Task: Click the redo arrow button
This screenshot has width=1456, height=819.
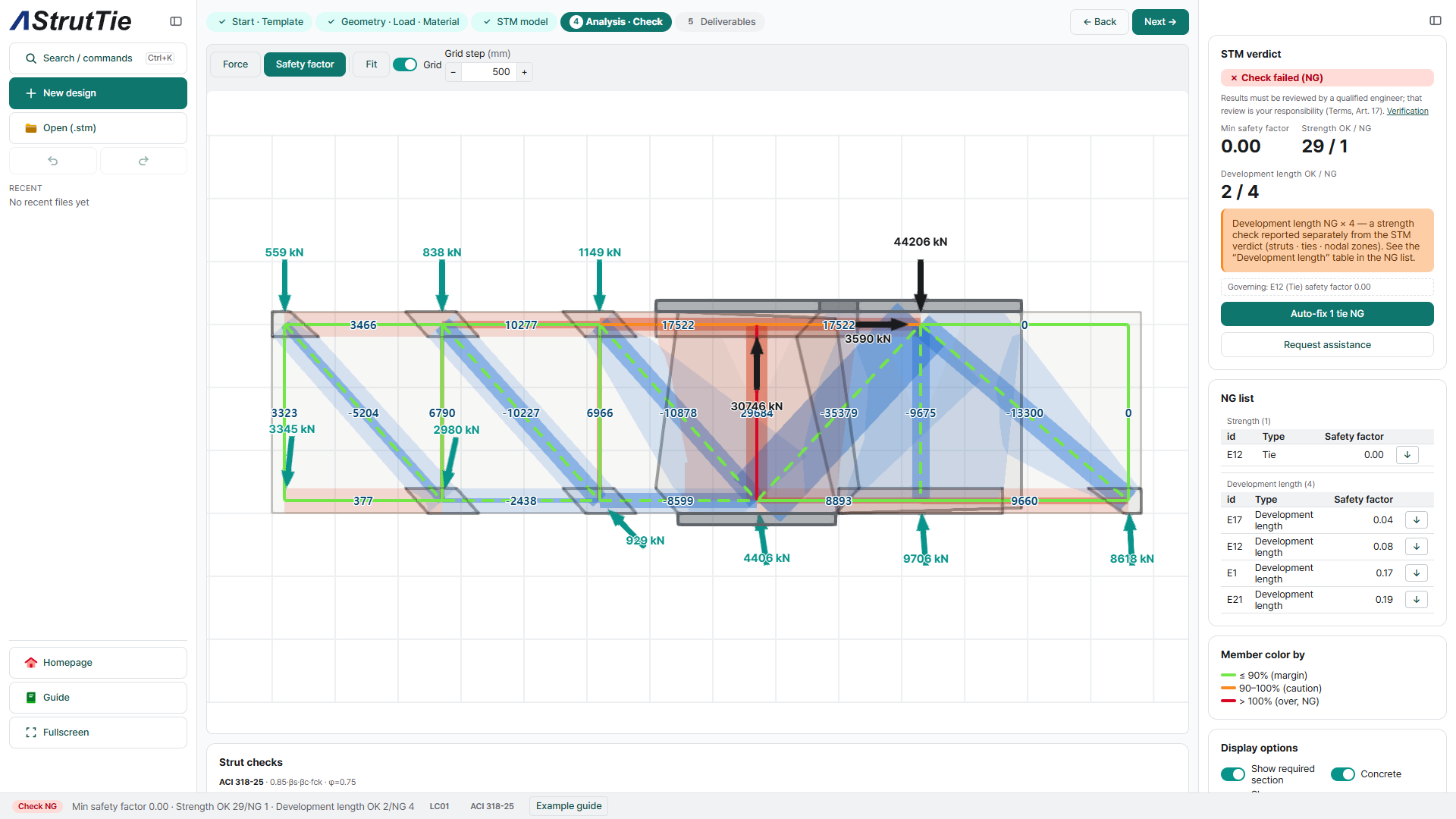Action: pyautogui.click(x=143, y=161)
